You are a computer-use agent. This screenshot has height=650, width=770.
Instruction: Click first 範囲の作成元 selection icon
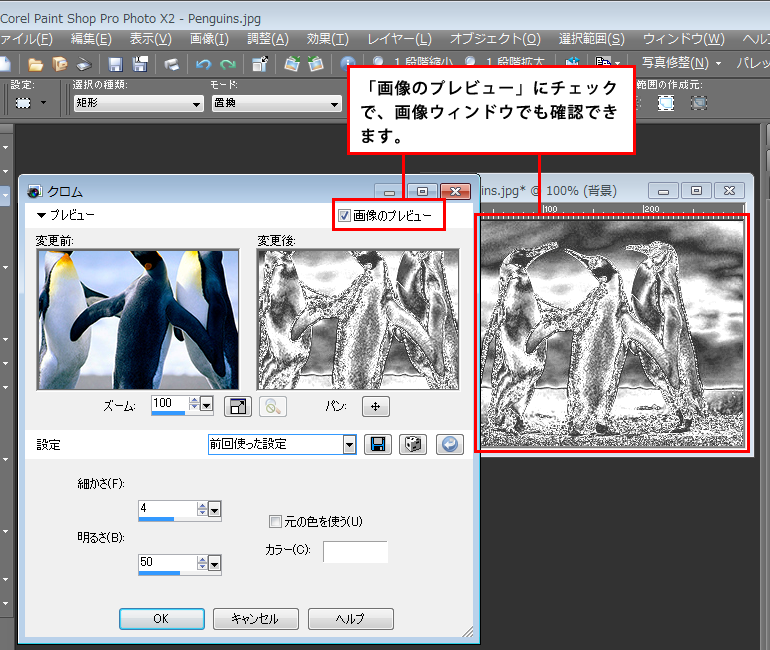click(x=666, y=103)
